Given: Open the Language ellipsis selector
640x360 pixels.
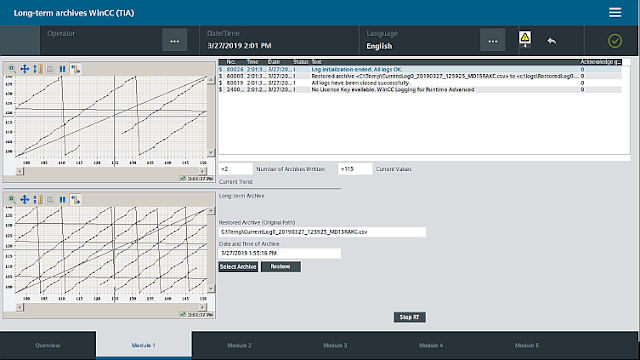Looking at the screenshot, I should (493, 40).
